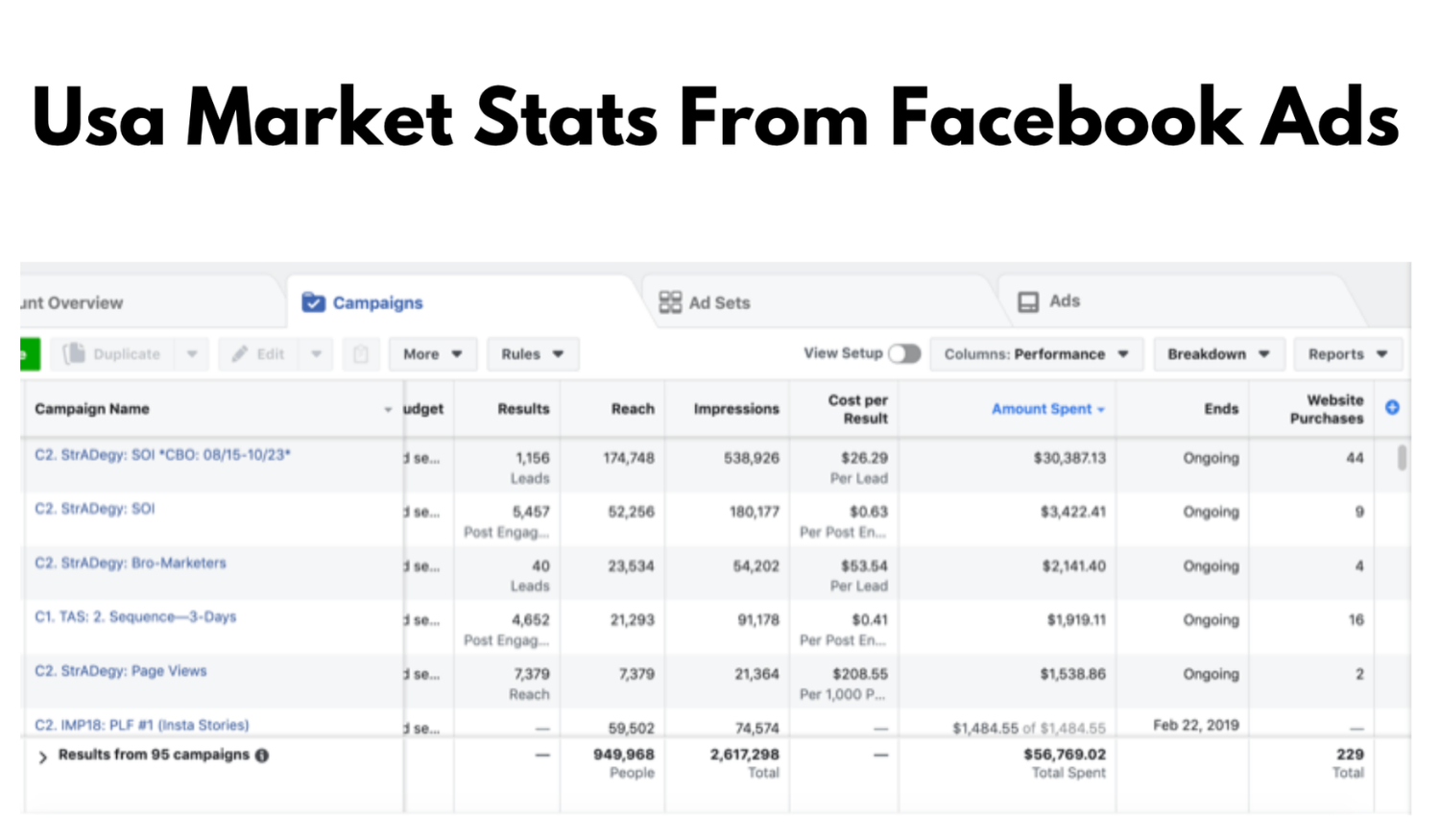1440x840 pixels.
Task: Open the More dropdown
Action: [x=432, y=353]
